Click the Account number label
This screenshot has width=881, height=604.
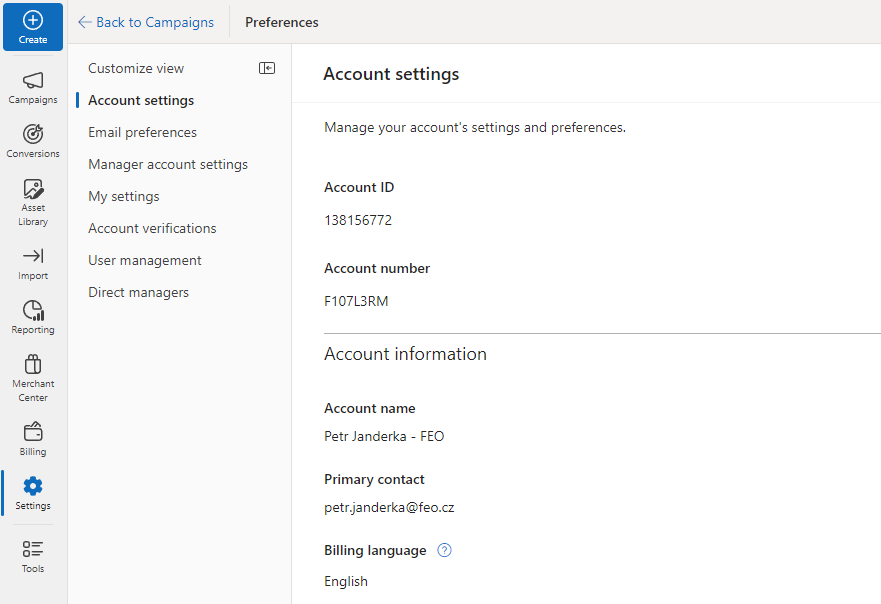377,269
